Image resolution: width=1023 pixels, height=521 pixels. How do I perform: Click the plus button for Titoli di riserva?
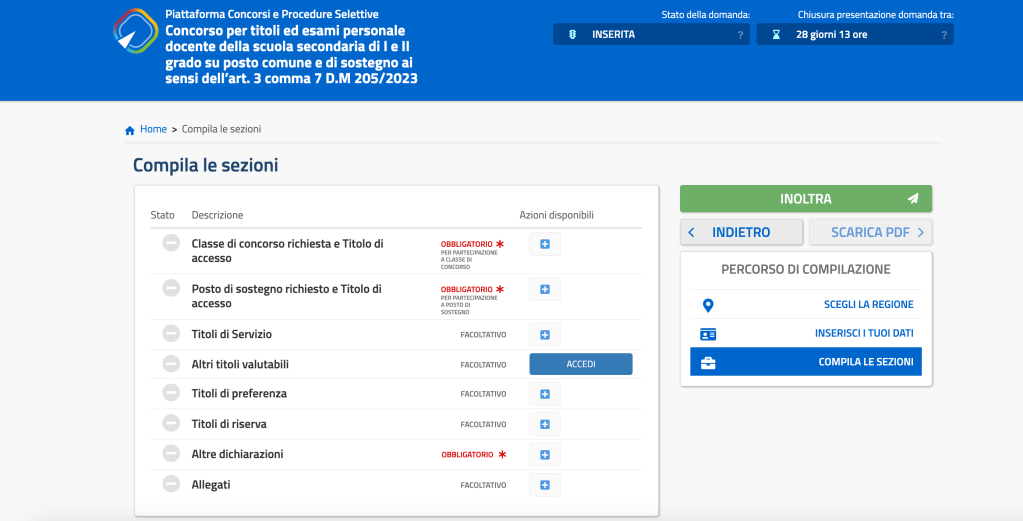(545, 424)
